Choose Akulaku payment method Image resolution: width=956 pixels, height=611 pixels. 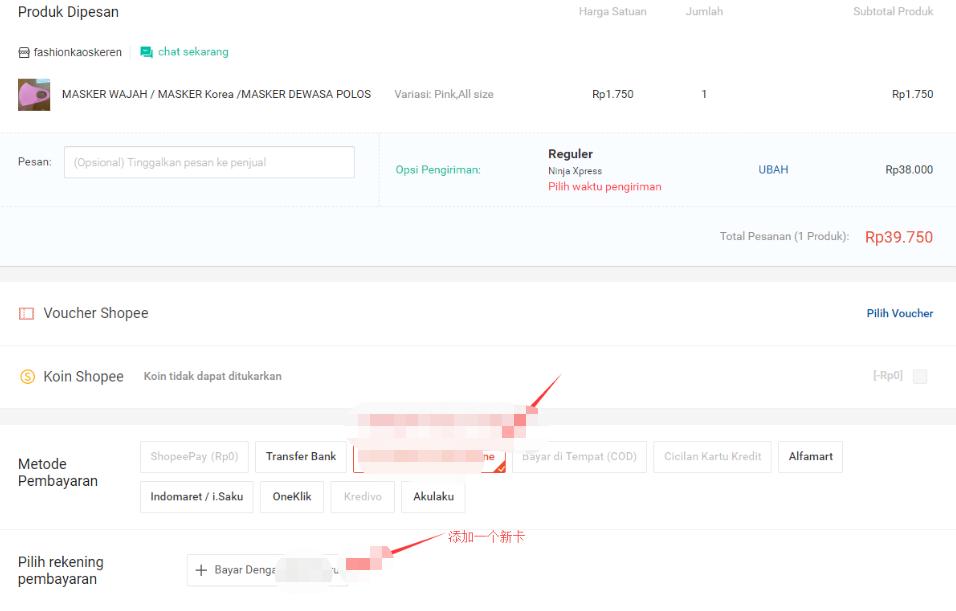433,497
